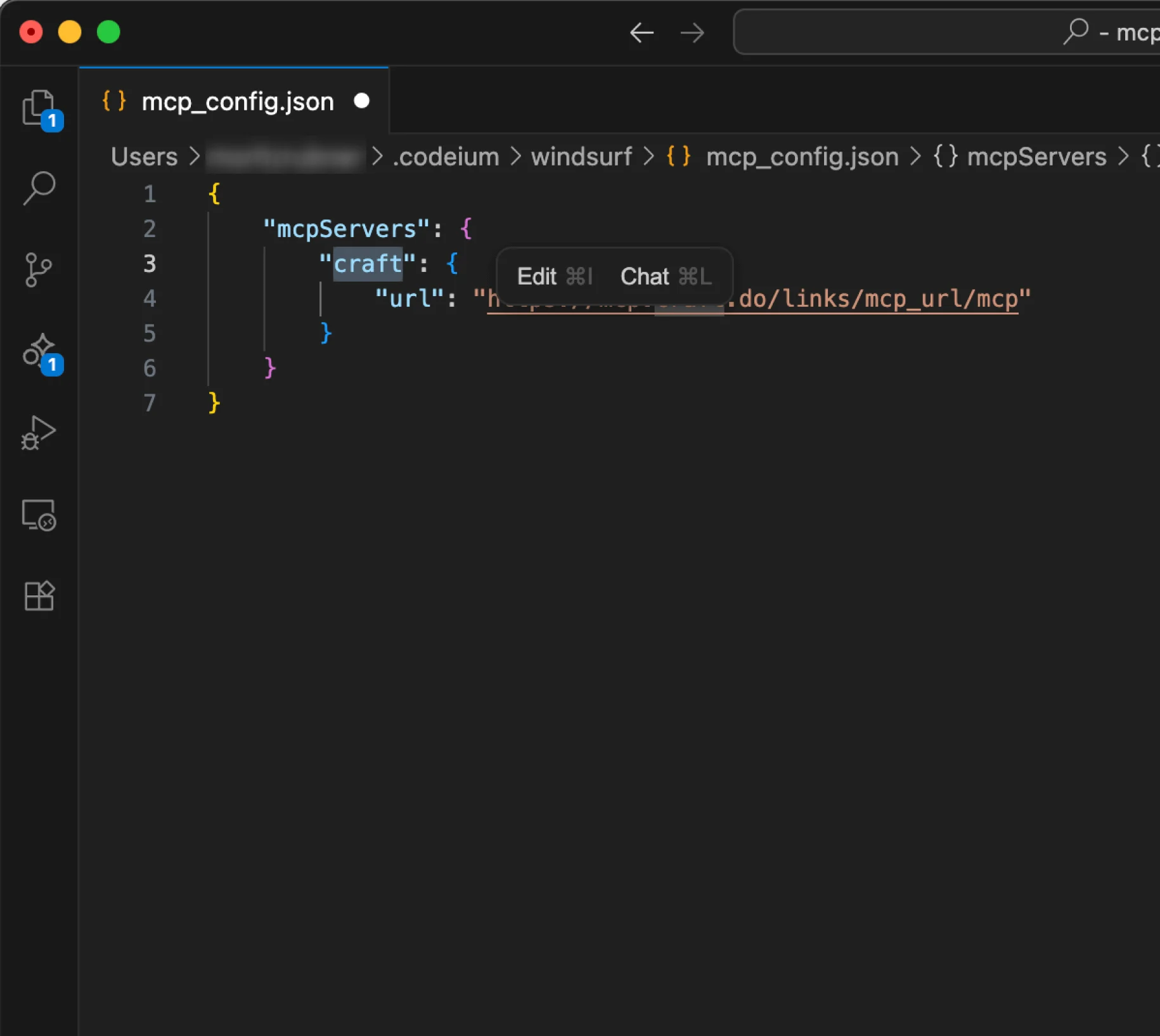Open the Remote Explorer icon
The image size is (1160, 1036).
click(x=39, y=515)
